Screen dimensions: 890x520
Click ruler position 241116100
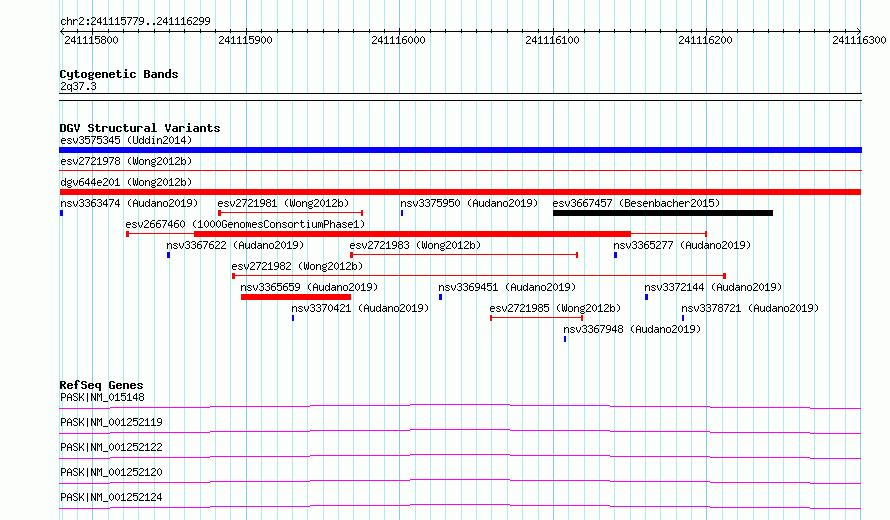click(x=552, y=40)
